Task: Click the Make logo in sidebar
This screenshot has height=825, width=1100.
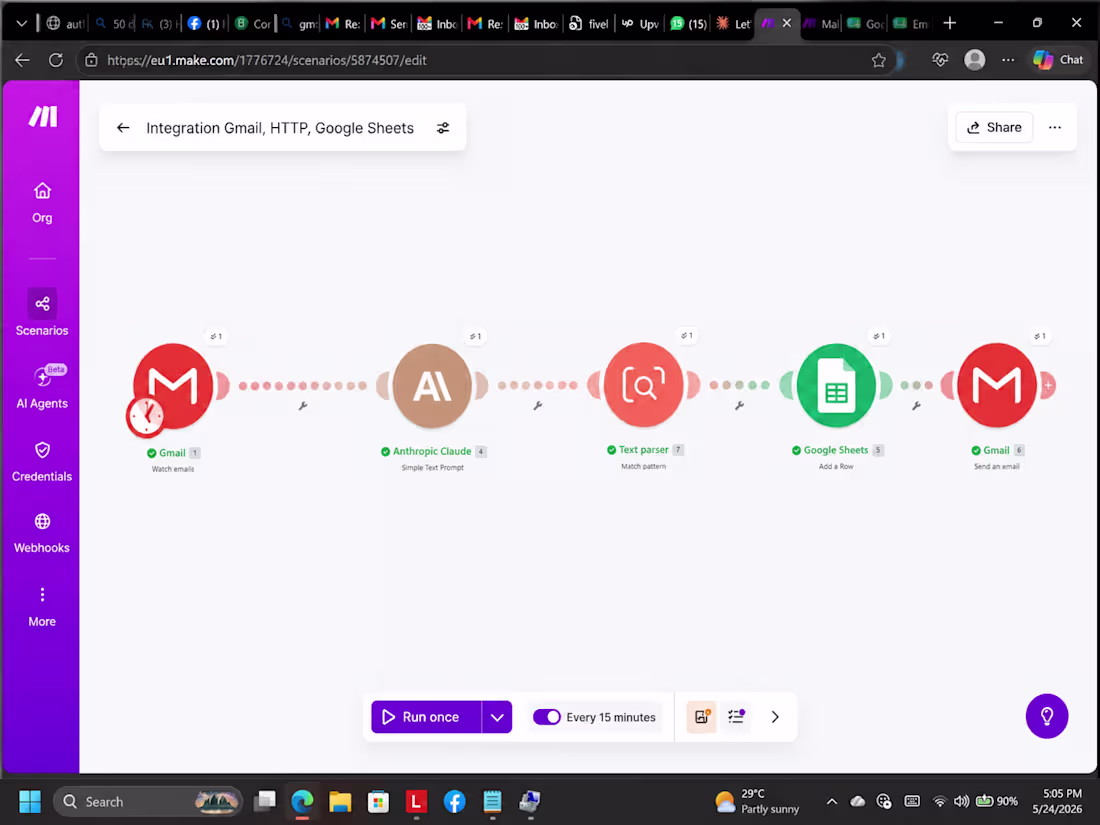Action: point(43,116)
